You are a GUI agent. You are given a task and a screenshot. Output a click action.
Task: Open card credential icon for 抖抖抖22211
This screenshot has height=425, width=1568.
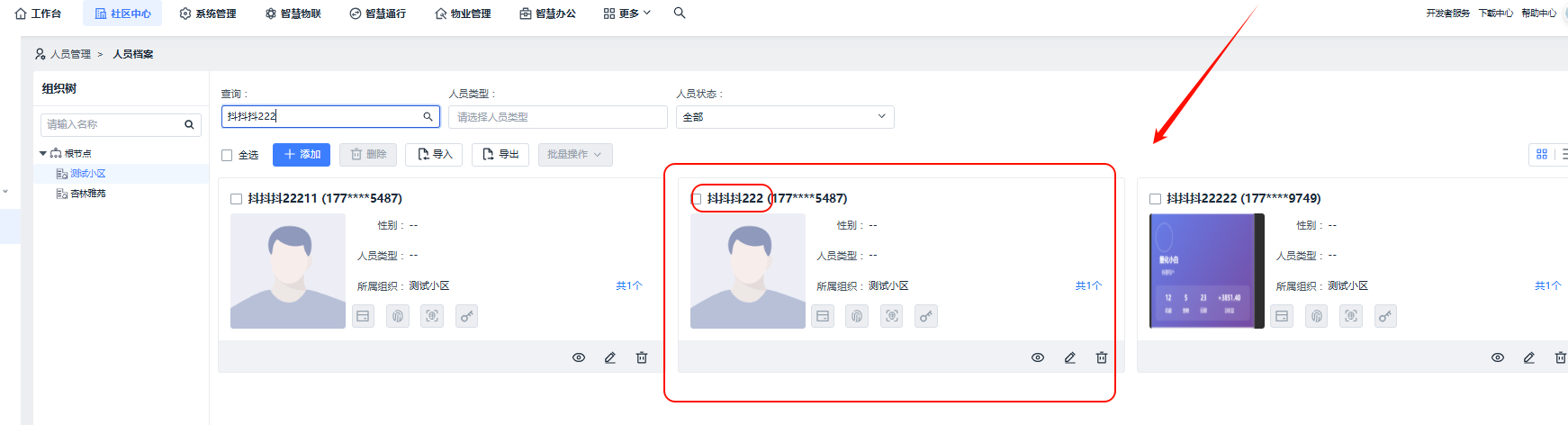pos(363,316)
